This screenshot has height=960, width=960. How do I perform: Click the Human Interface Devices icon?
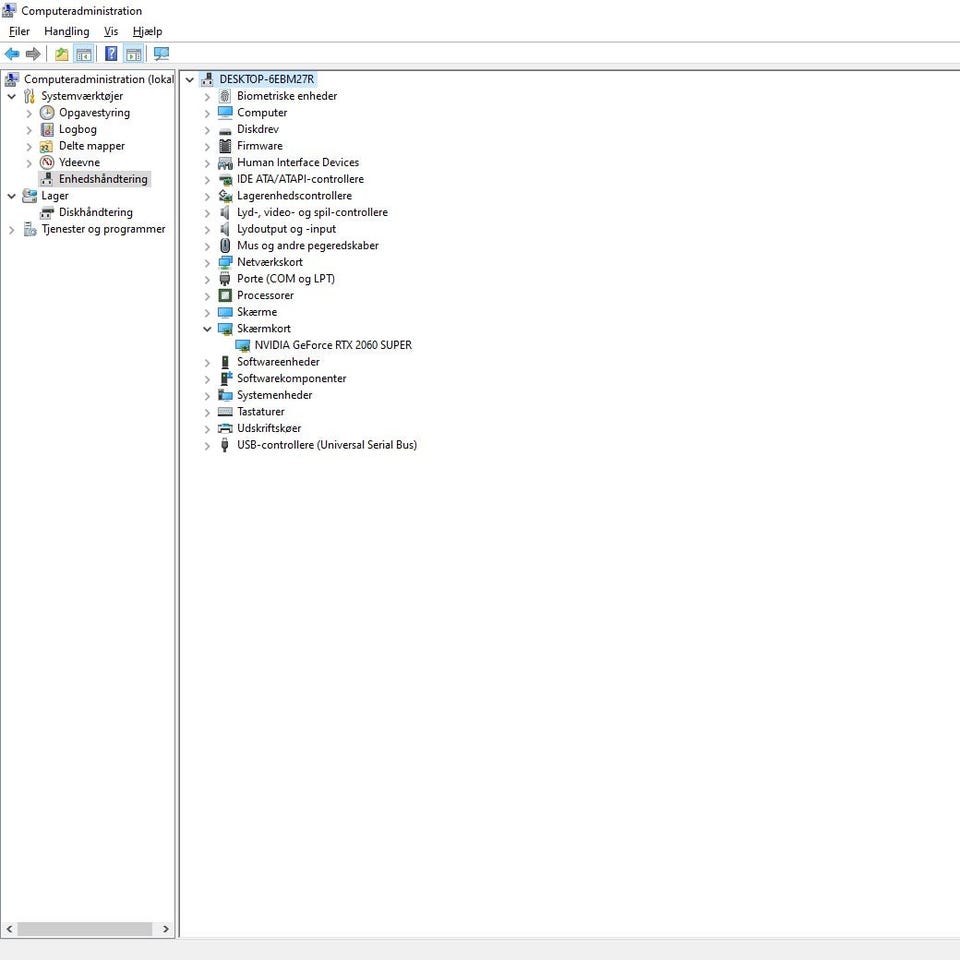click(x=225, y=163)
